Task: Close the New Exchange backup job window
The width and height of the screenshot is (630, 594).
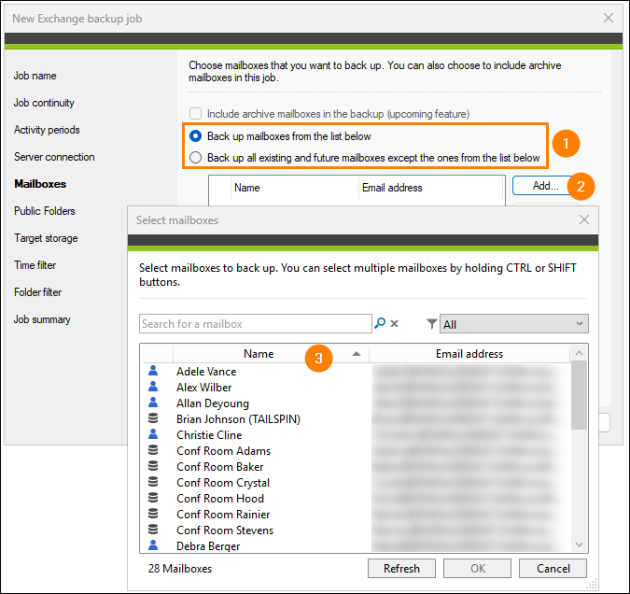Action: 608,18
